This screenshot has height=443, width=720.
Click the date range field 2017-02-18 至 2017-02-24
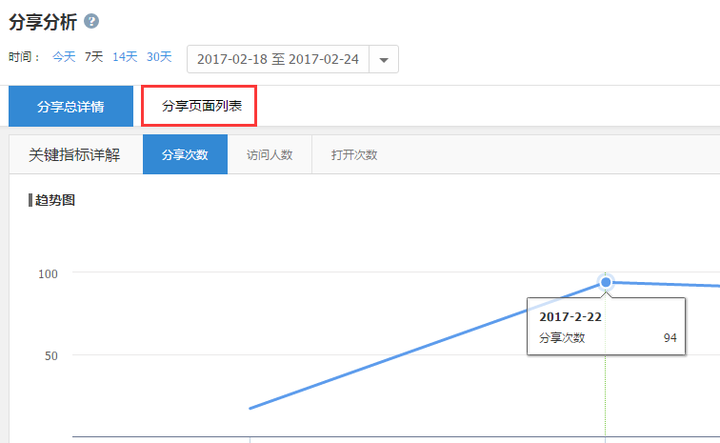[278, 59]
